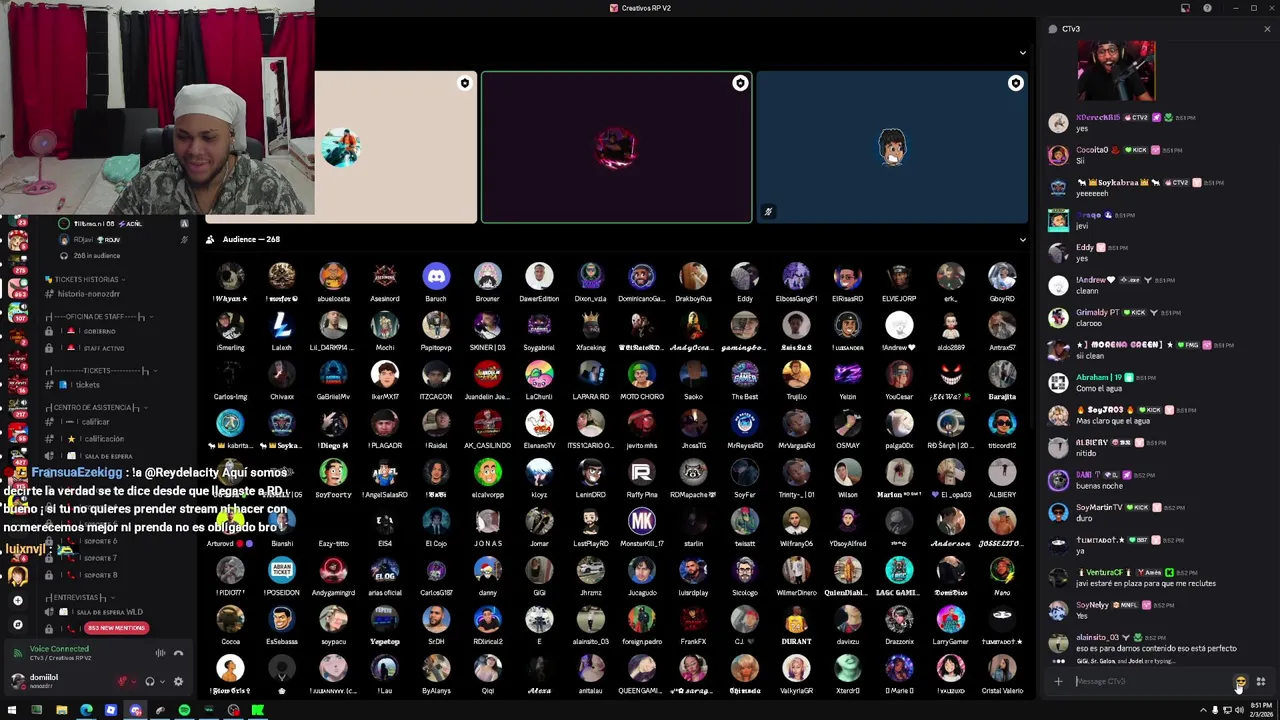Click the muted microphone icon on the blue tile
Screen dimensions: 1280x720
click(768, 211)
